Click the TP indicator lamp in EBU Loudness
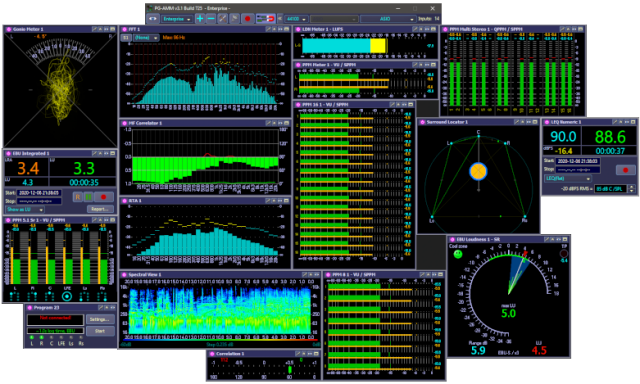The height and width of the screenshot is (384, 640). 564,253
